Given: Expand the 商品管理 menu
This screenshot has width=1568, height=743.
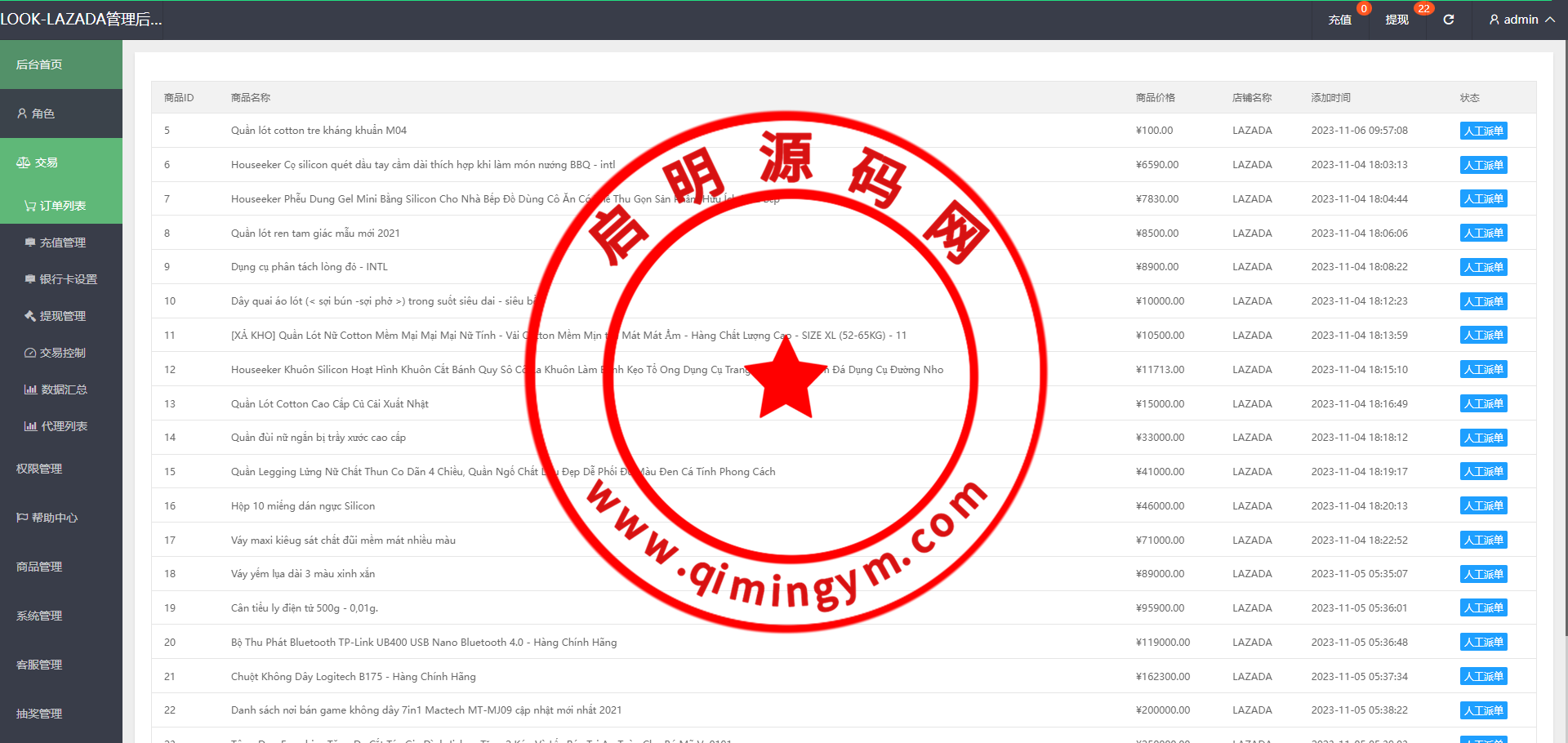Looking at the screenshot, I should coord(39,567).
